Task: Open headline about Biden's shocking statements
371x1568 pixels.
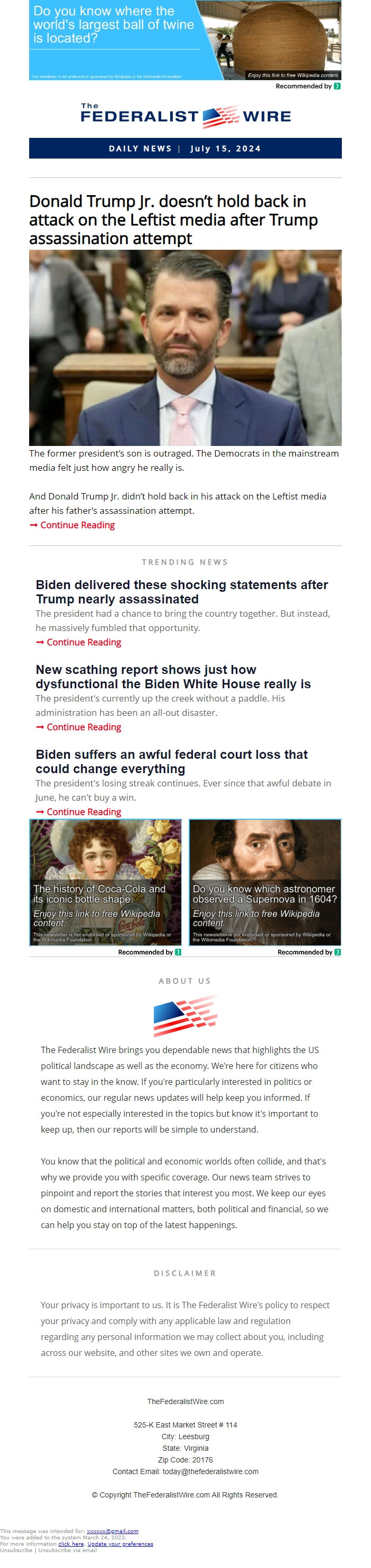Action: click(182, 592)
